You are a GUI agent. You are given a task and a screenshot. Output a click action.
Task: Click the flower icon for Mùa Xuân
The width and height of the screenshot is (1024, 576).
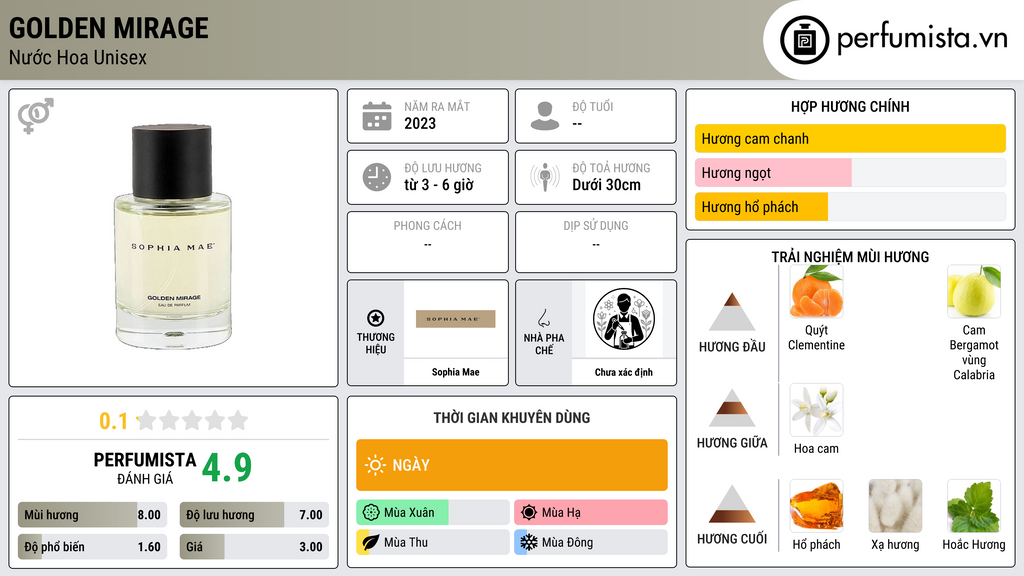371,512
